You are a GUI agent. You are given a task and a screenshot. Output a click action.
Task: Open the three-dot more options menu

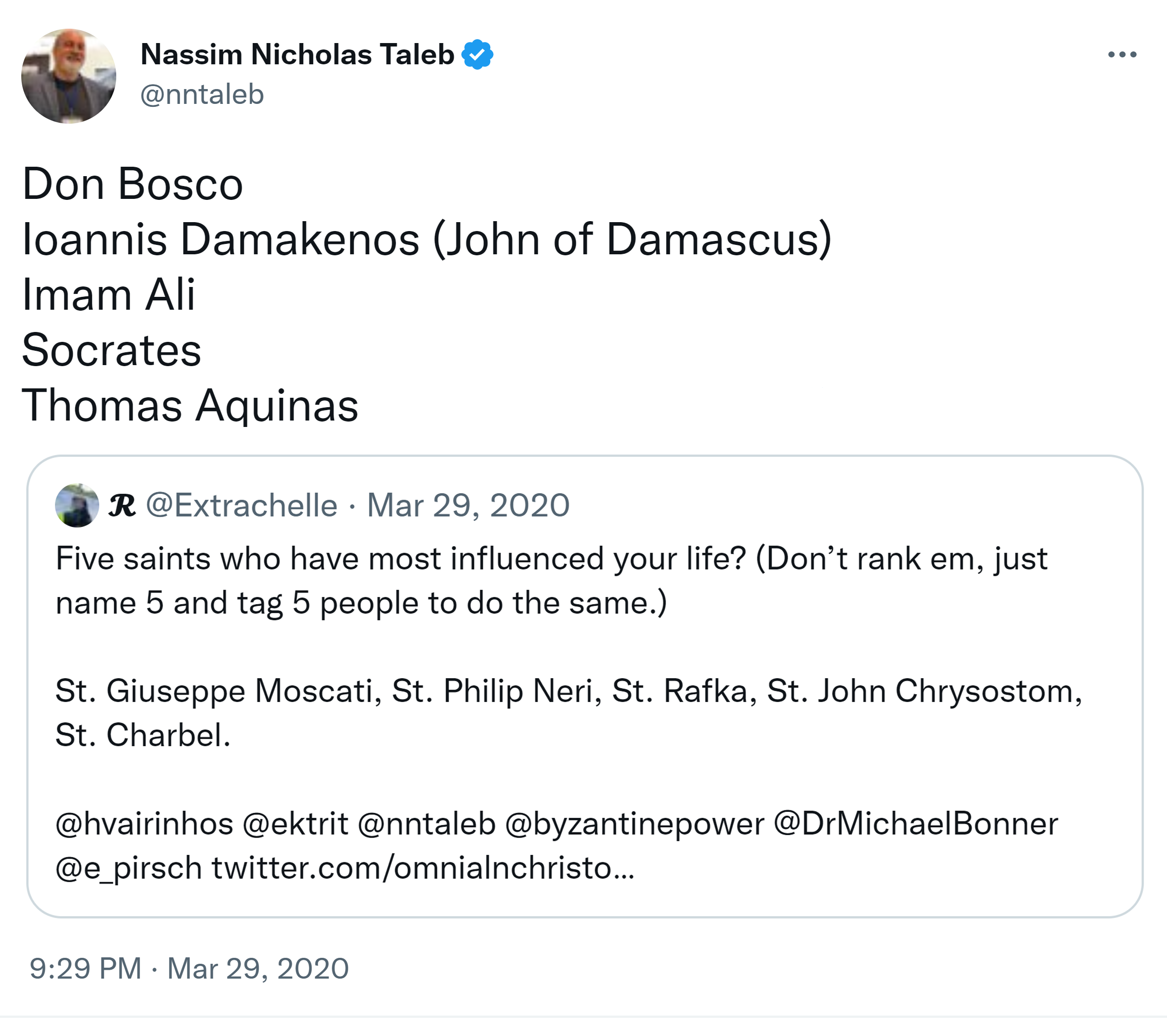(x=1121, y=55)
